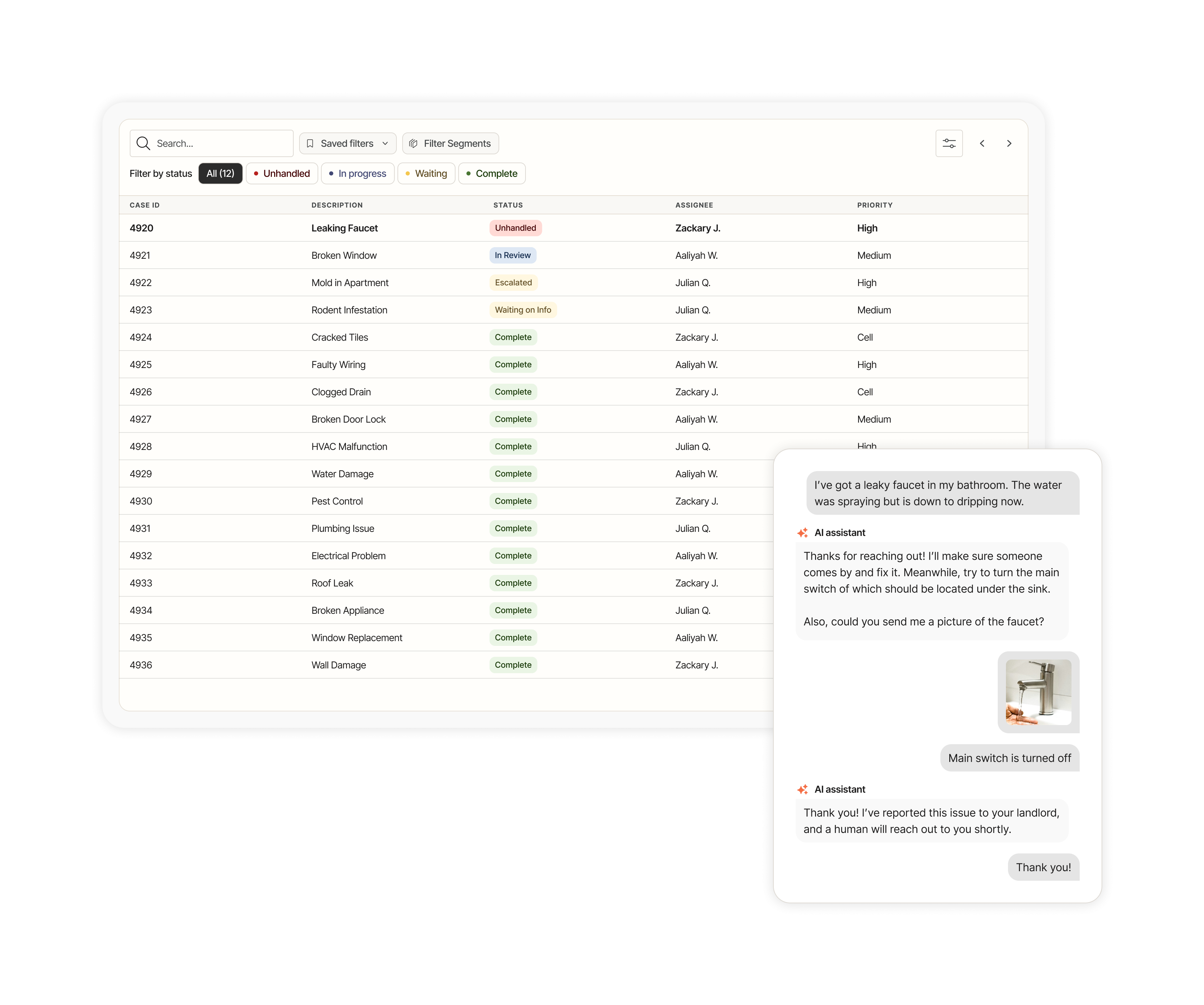Image resolution: width=1204 pixels, height=1005 pixels.
Task: Click the bookmark icon in Saved filters
Action: pyautogui.click(x=310, y=143)
